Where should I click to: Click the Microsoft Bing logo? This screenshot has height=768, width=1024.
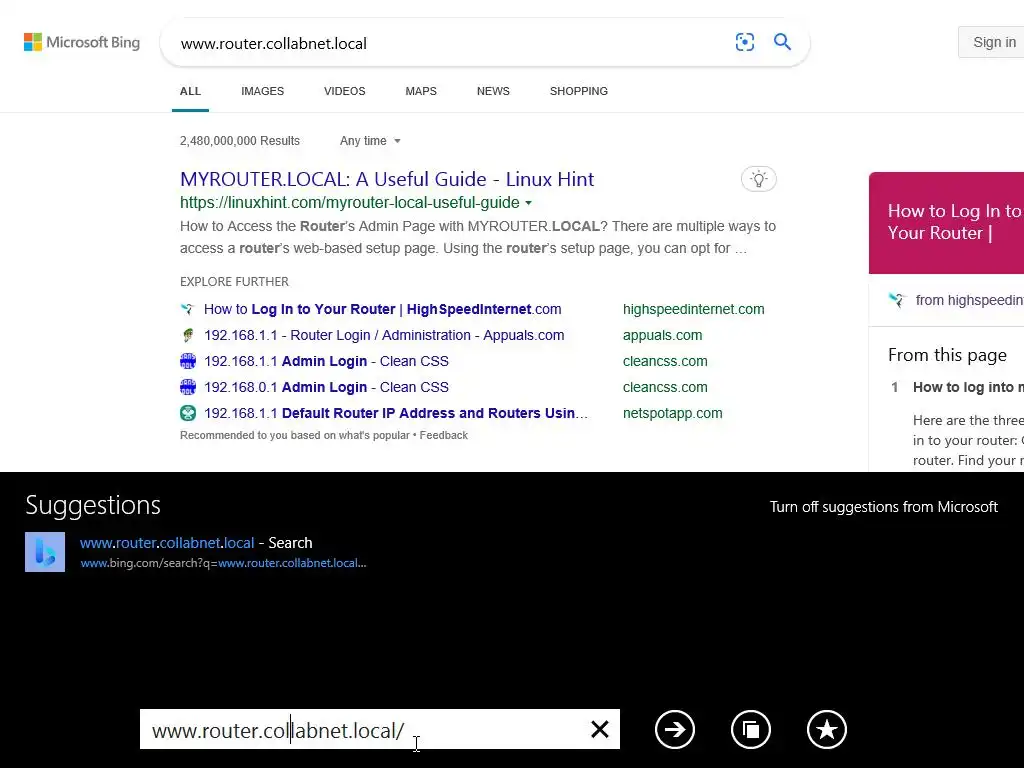click(x=82, y=42)
